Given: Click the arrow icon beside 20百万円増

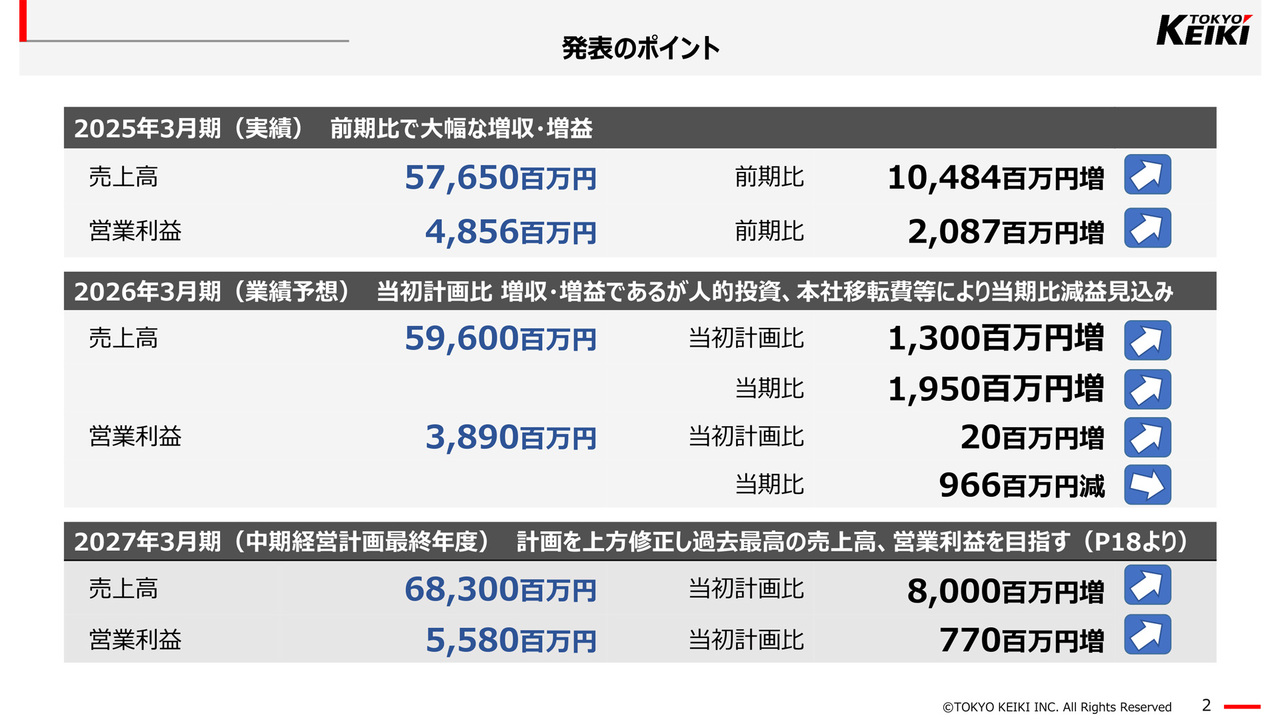Looking at the screenshot, I should 1147,437.
